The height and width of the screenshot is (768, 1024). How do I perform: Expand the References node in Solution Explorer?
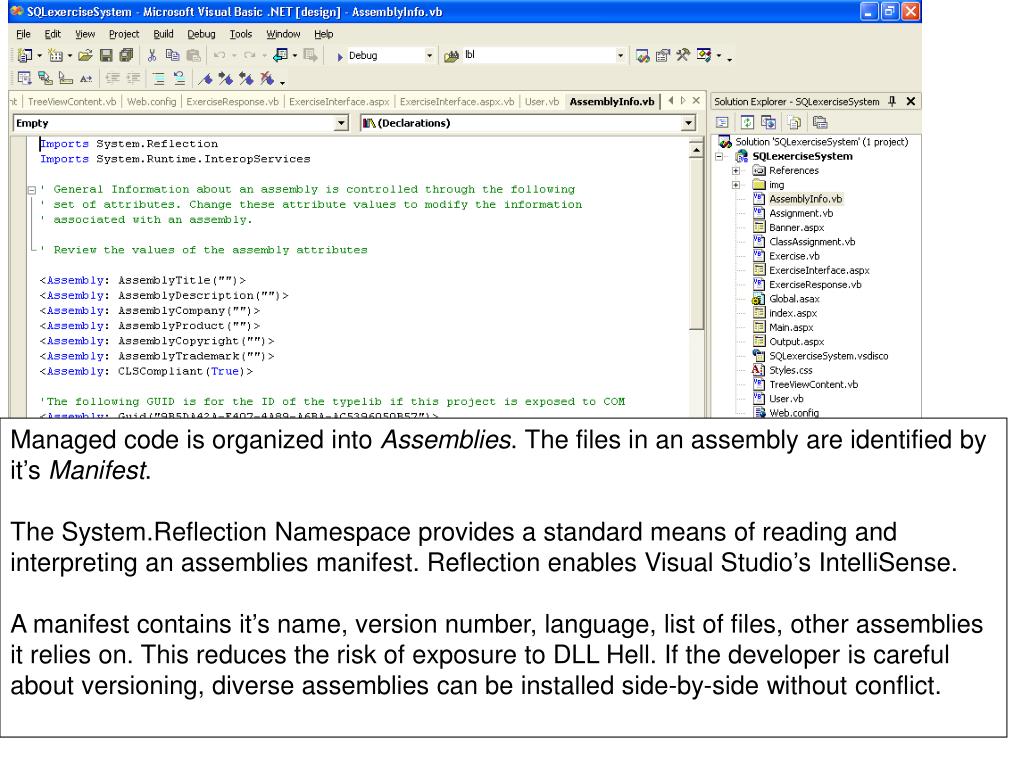(736, 170)
